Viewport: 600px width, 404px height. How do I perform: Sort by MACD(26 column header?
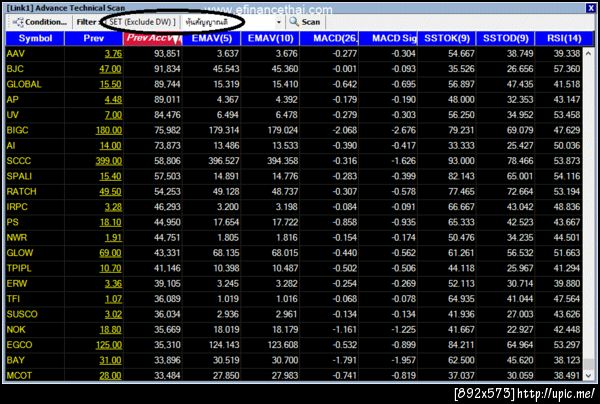(329, 38)
